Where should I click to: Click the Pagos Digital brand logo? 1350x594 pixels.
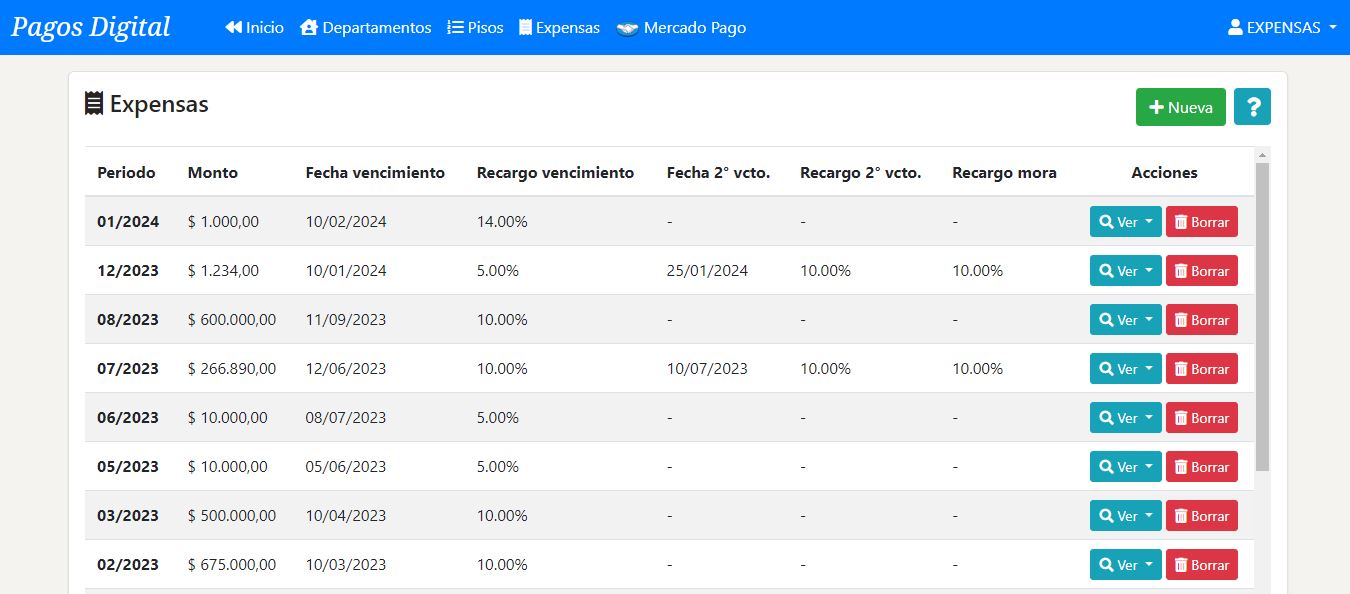(x=91, y=27)
